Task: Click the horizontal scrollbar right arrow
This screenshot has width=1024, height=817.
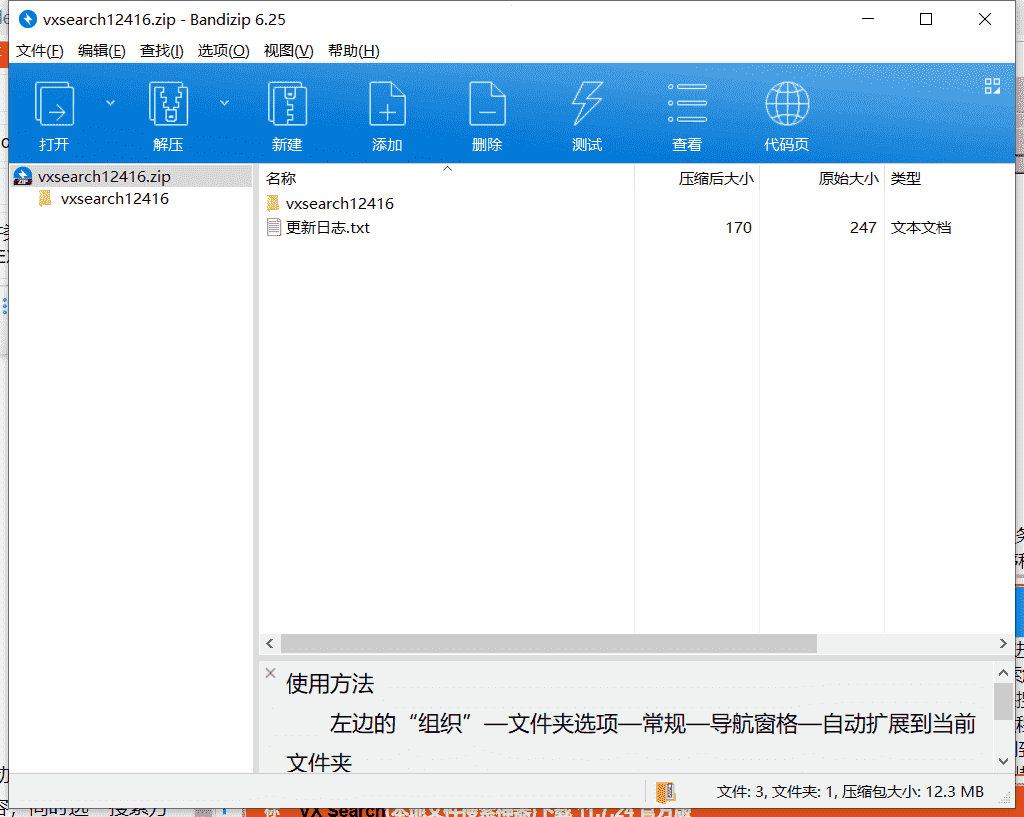Action: point(1003,643)
